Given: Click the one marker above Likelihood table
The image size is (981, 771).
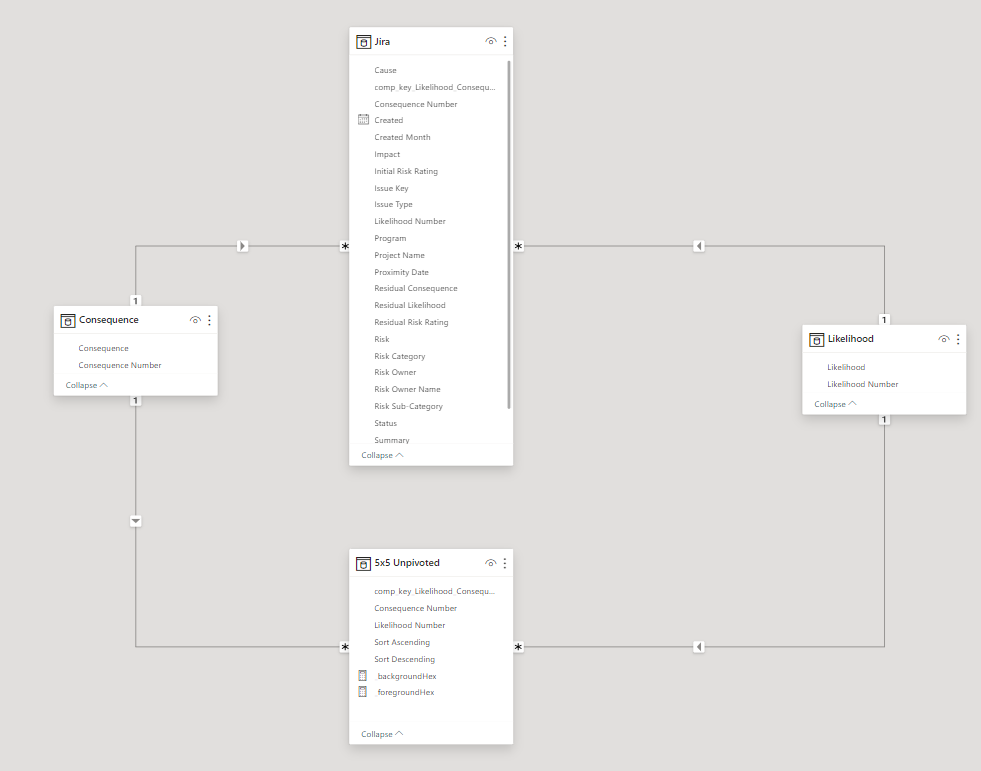Looking at the screenshot, I should 884,319.
